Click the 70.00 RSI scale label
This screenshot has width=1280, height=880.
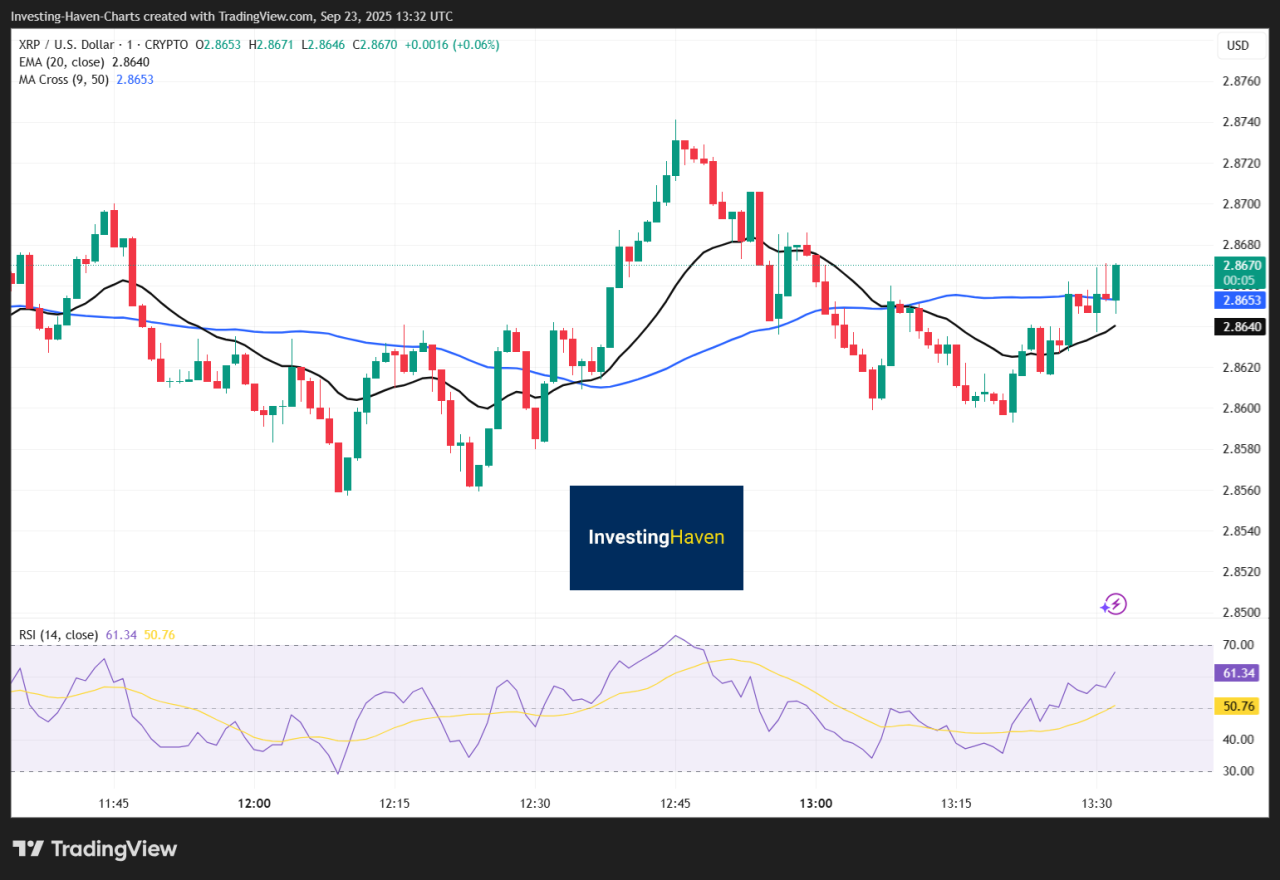point(1238,645)
